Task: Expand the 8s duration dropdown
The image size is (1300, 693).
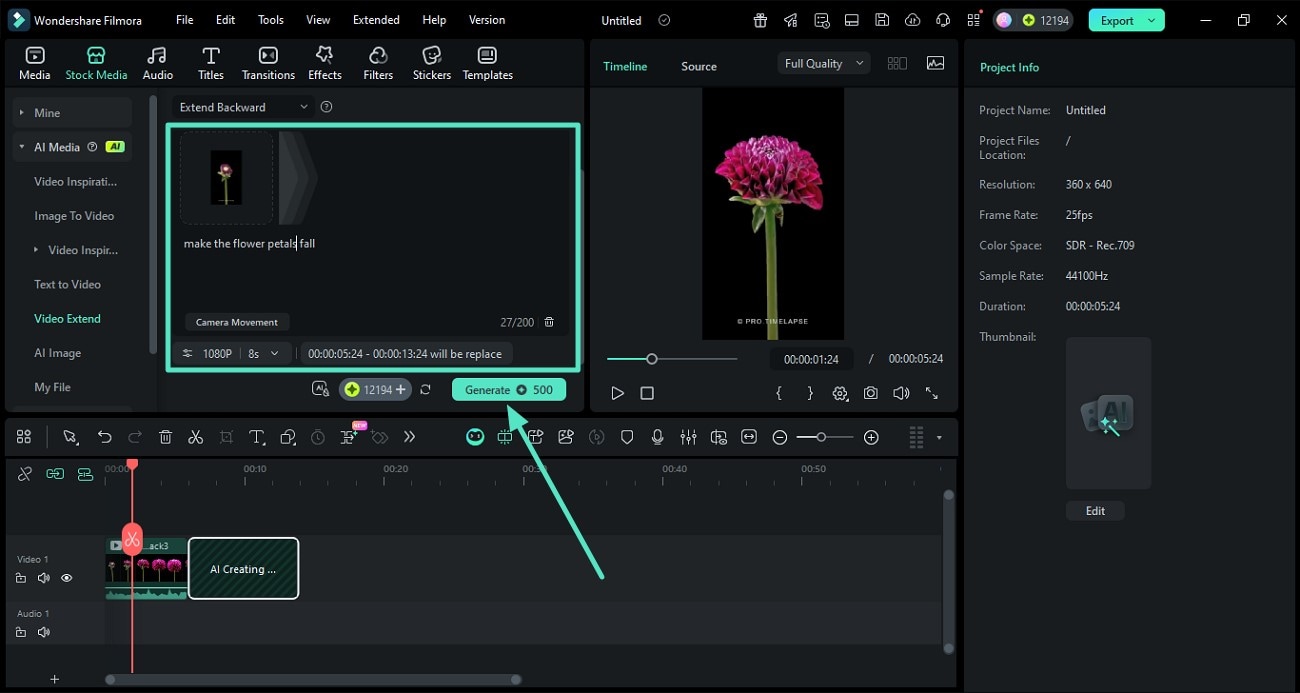Action: tap(274, 352)
